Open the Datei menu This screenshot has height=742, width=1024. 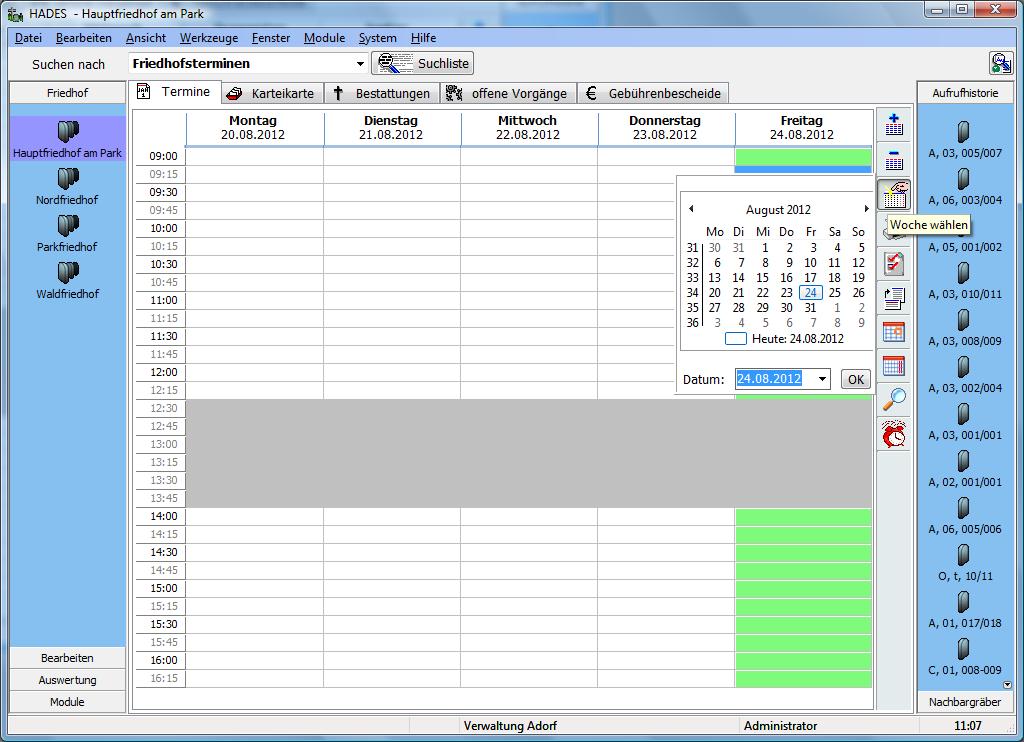click(28, 38)
